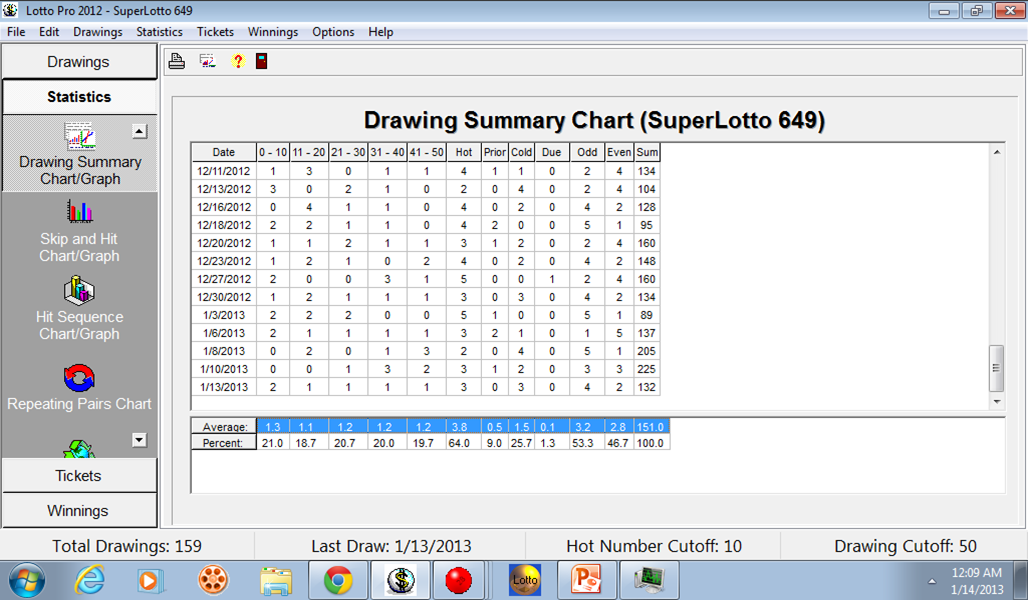The width and height of the screenshot is (1028, 600).
Task: Open Hit Sequence Chart/Graph
Action: (x=79, y=308)
